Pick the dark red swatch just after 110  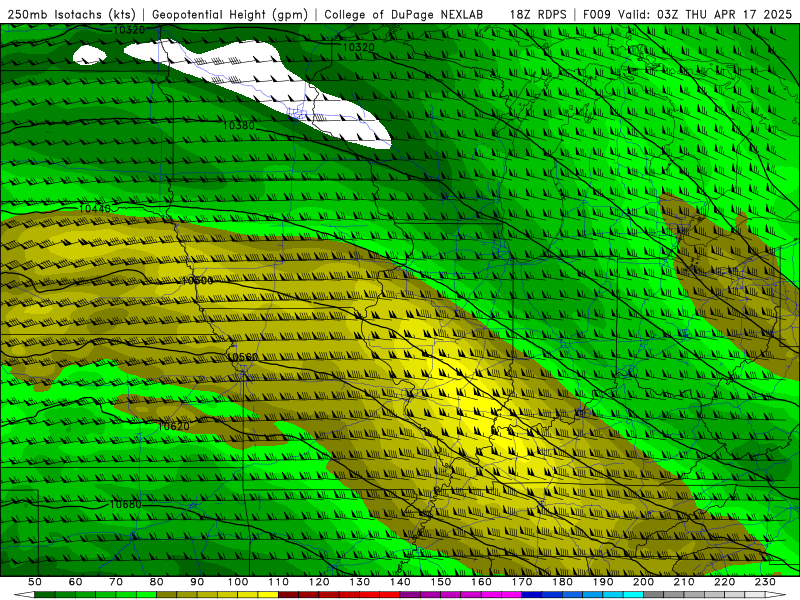[x=289, y=595]
